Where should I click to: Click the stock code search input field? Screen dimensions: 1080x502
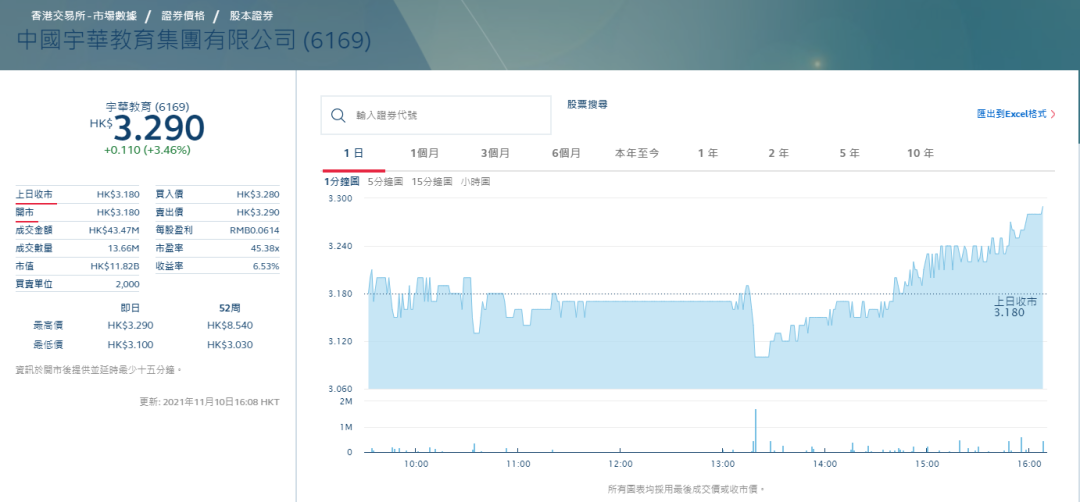pyautogui.click(x=436, y=115)
